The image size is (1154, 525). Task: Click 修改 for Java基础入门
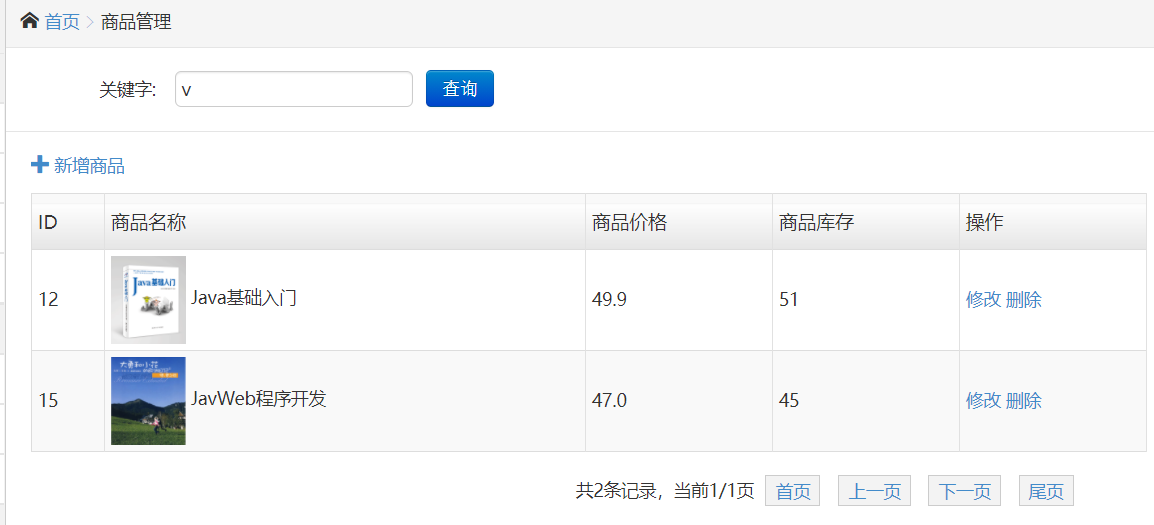[983, 300]
